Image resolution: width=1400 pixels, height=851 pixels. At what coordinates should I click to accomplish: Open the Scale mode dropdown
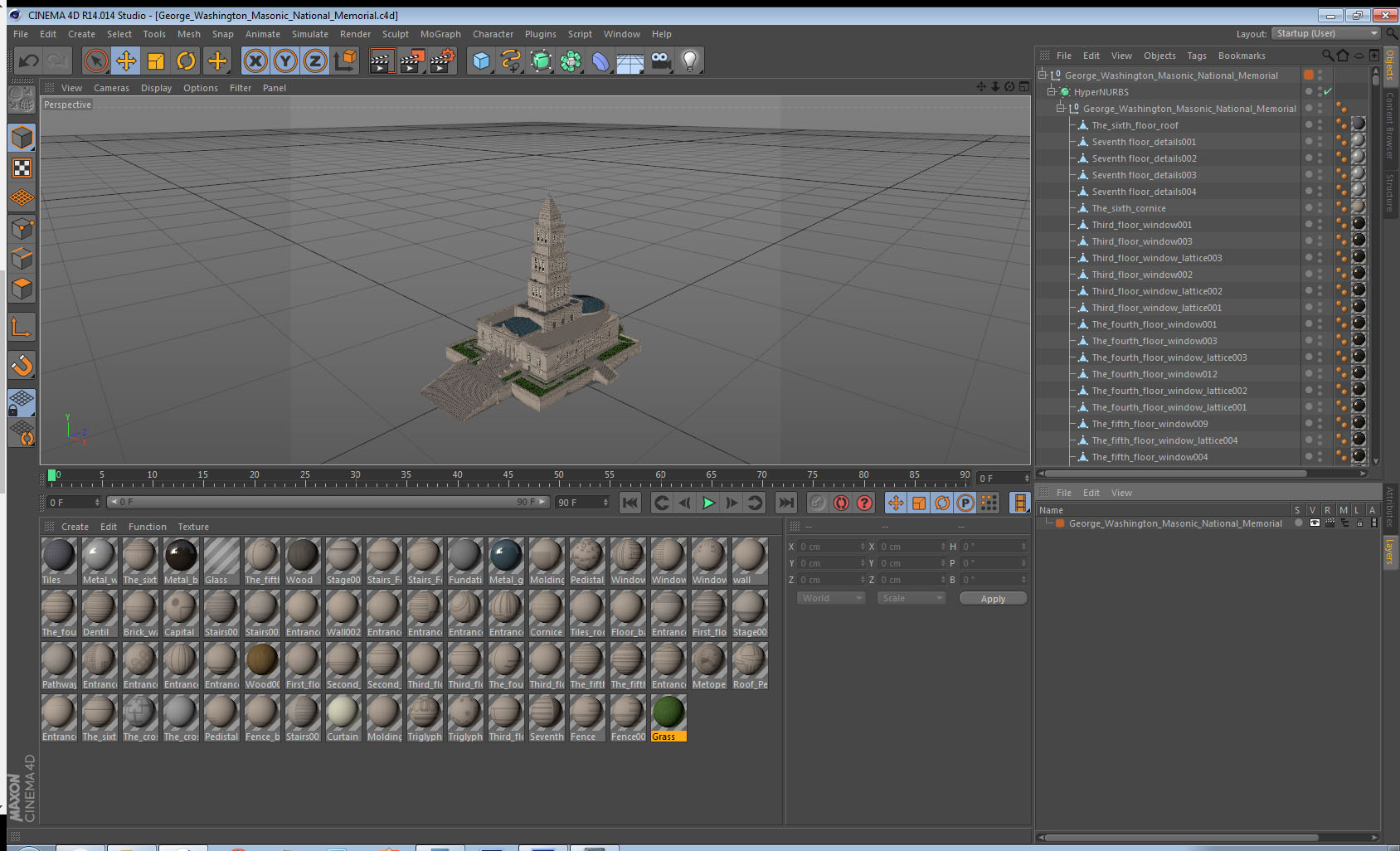[x=911, y=598]
